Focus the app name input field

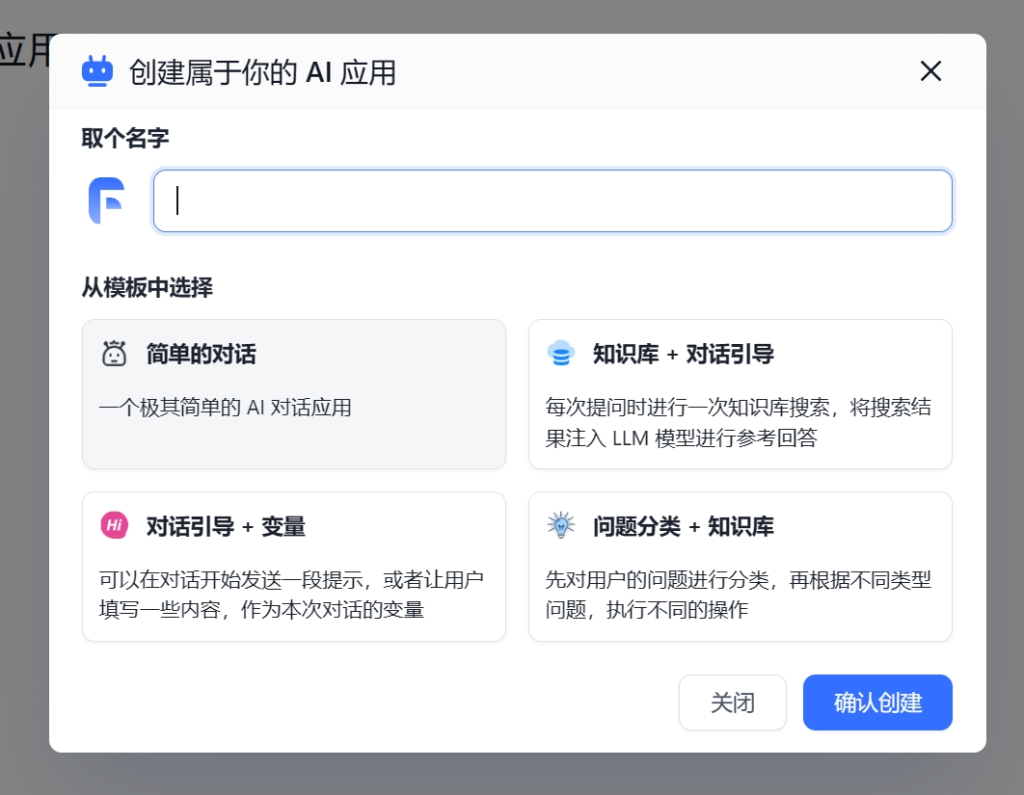[x=552, y=201]
